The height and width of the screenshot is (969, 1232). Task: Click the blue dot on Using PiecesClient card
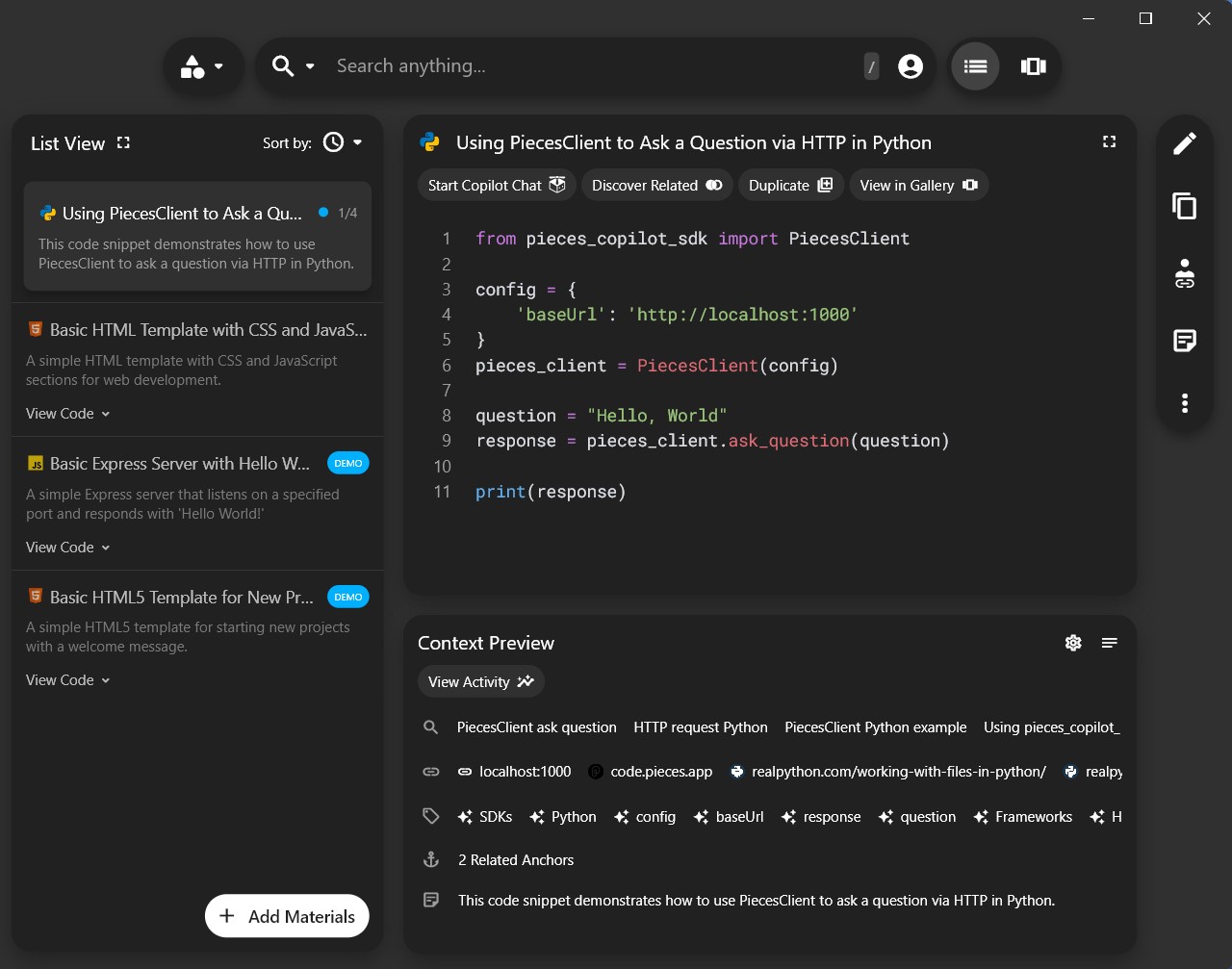323,212
